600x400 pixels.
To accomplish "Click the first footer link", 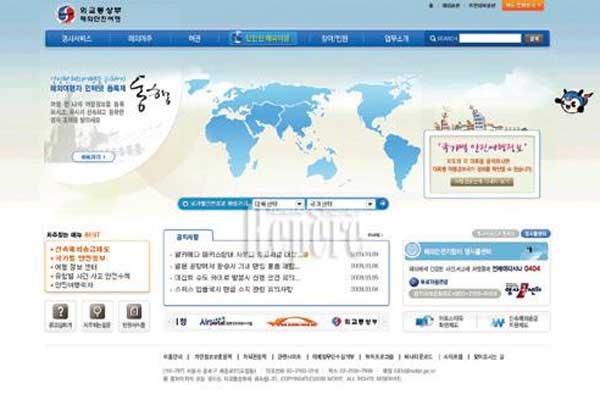I will point(173,357).
